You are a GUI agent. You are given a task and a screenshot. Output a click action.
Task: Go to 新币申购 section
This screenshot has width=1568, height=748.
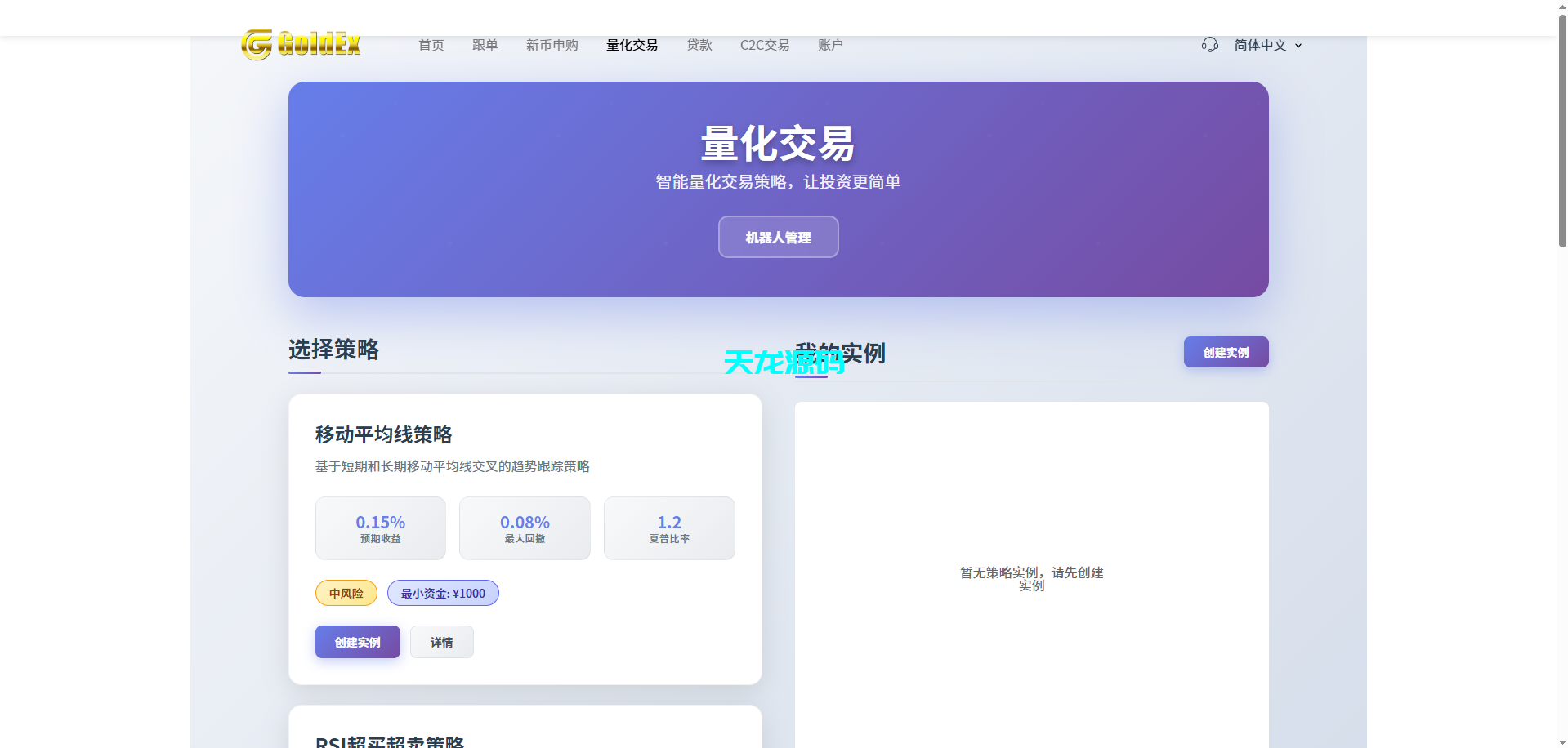point(552,45)
